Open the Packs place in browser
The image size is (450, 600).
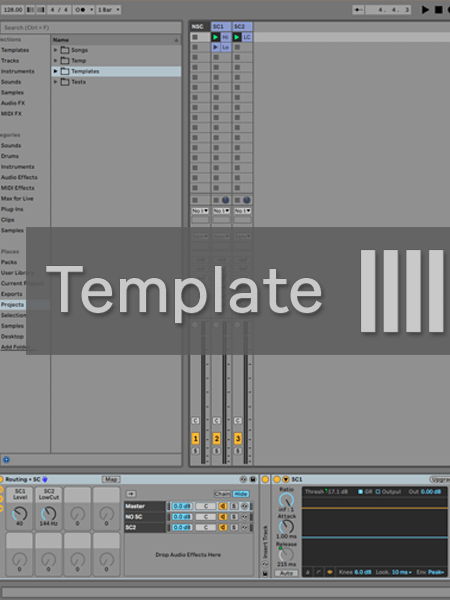tap(9, 262)
